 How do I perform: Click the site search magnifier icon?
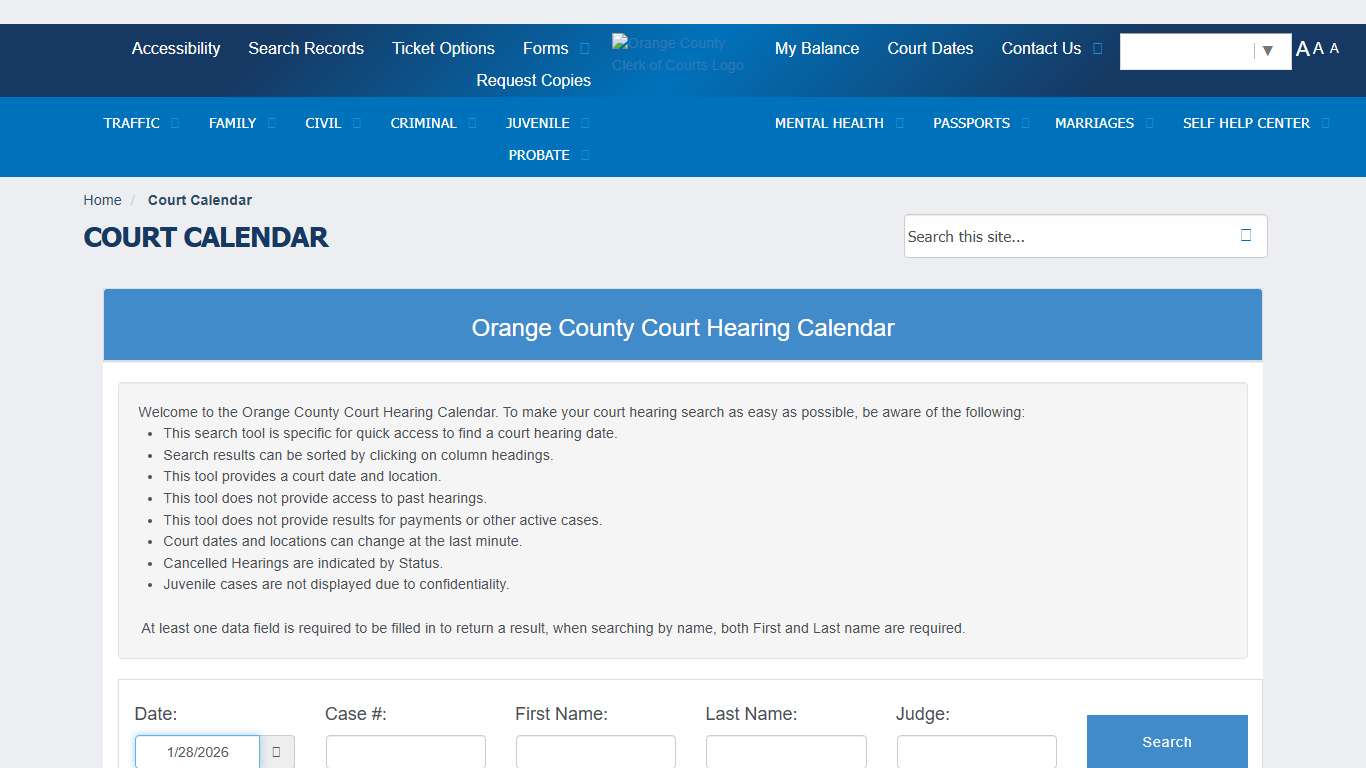(x=1245, y=236)
